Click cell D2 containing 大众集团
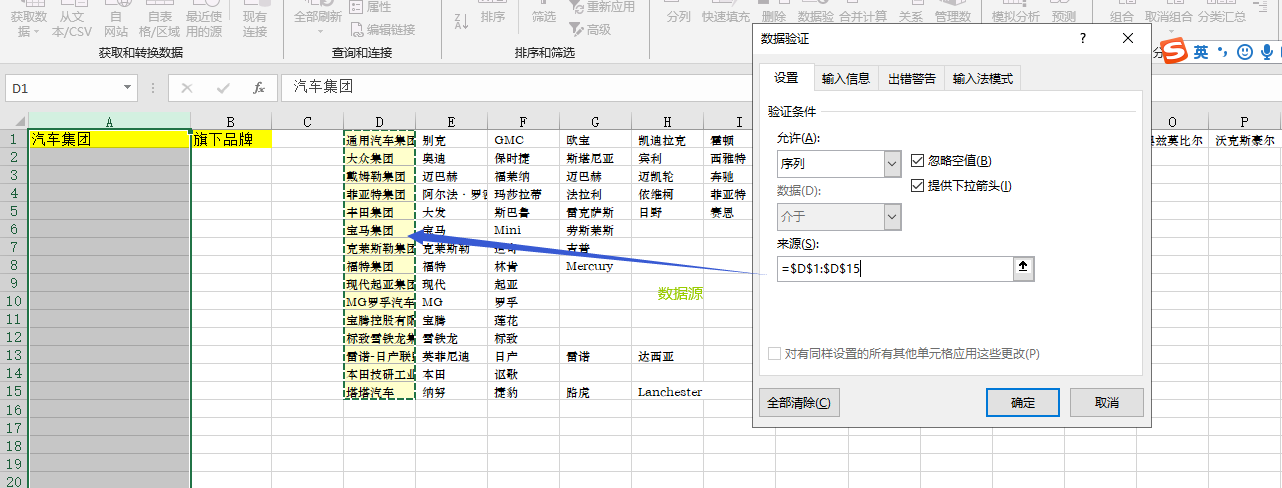 (x=380, y=158)
